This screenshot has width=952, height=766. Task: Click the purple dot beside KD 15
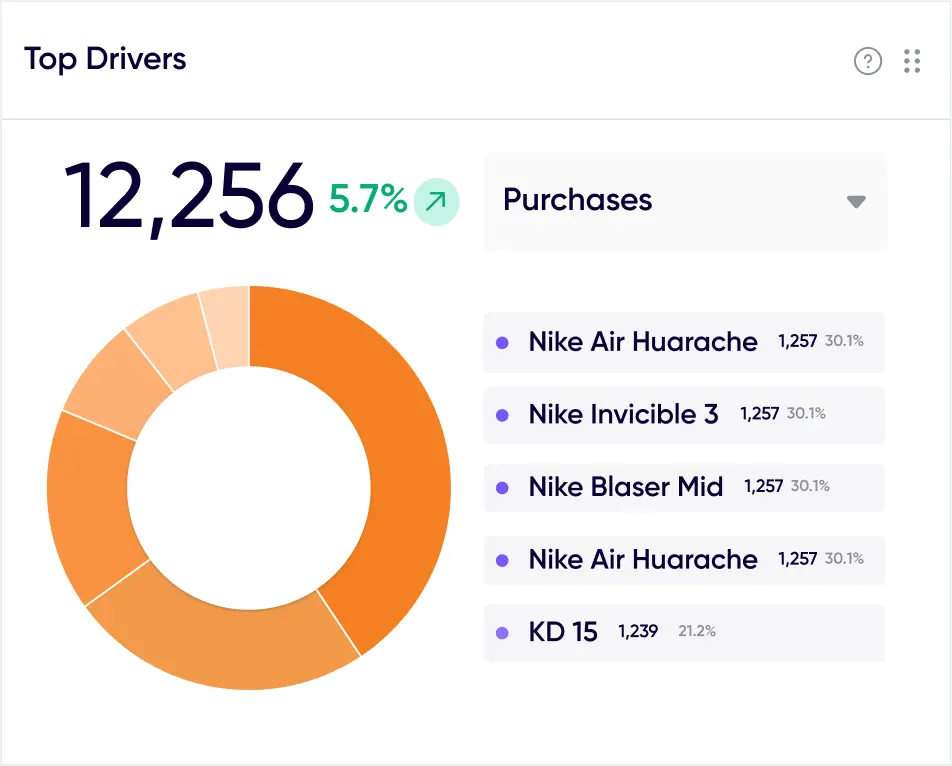click(x=502, y=633)
